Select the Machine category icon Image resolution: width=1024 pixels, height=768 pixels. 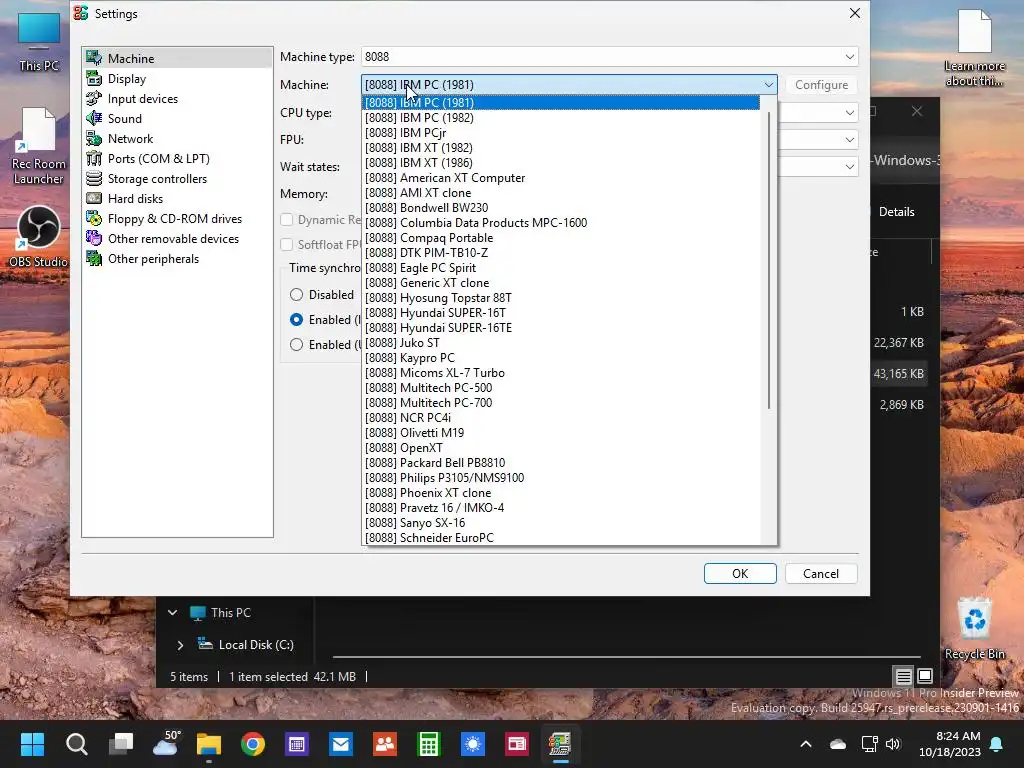[x=94, y=58]
